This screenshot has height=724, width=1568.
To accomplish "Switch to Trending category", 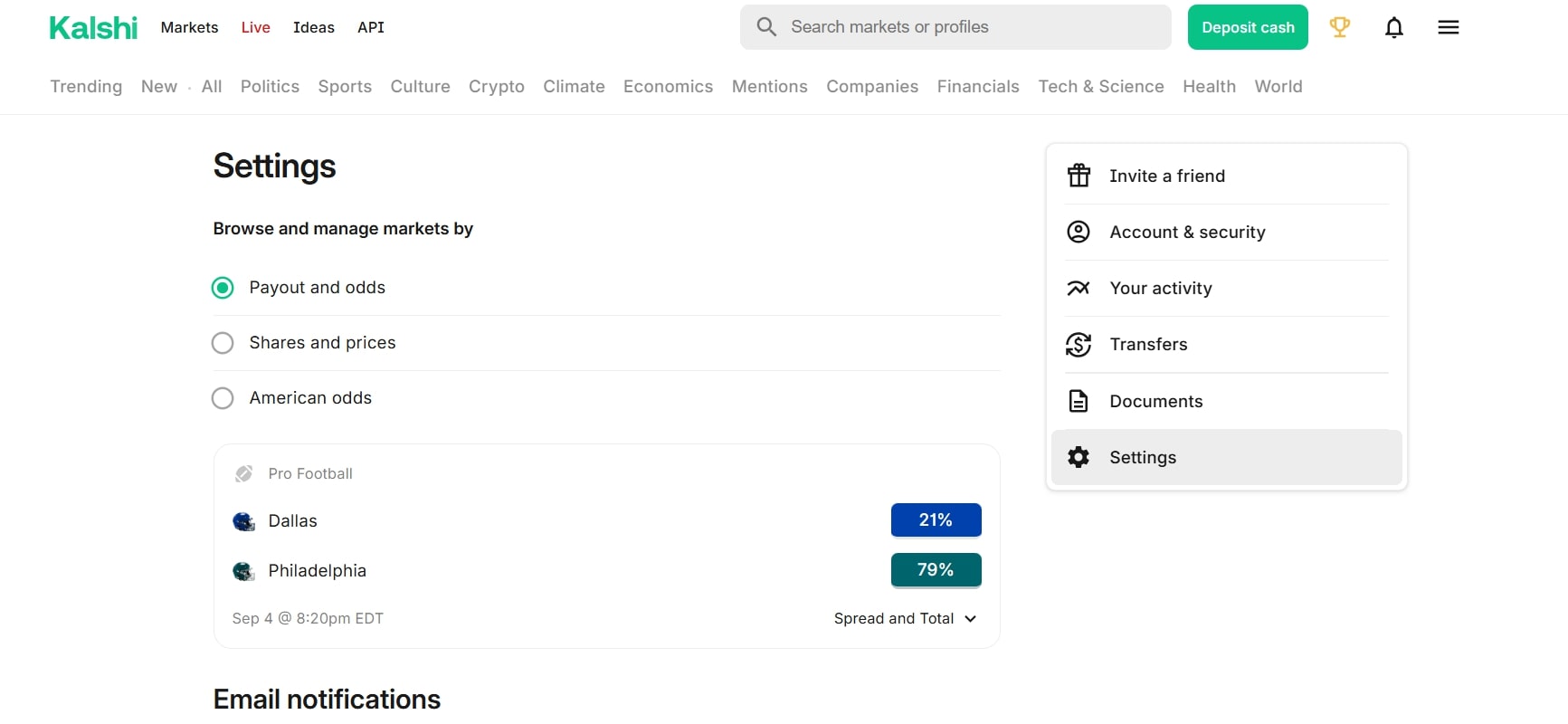I will [86, 86].
